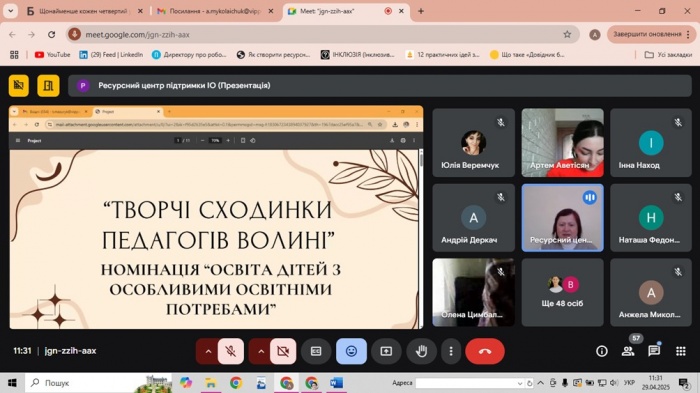Select Інна Наход participant tile
Screen dimensions: 700x393
651,142
